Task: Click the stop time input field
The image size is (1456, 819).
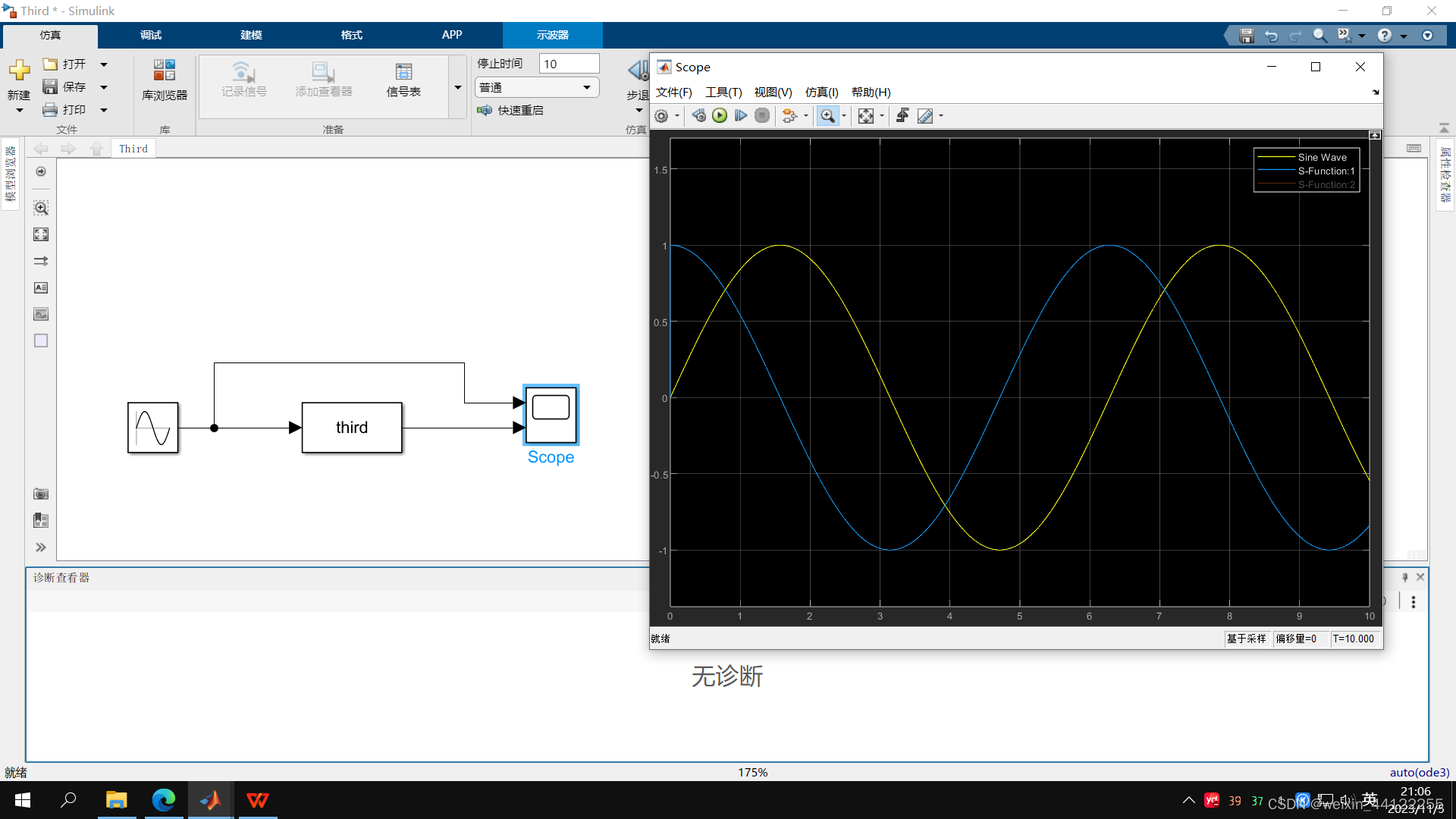Action: point(569,64)
